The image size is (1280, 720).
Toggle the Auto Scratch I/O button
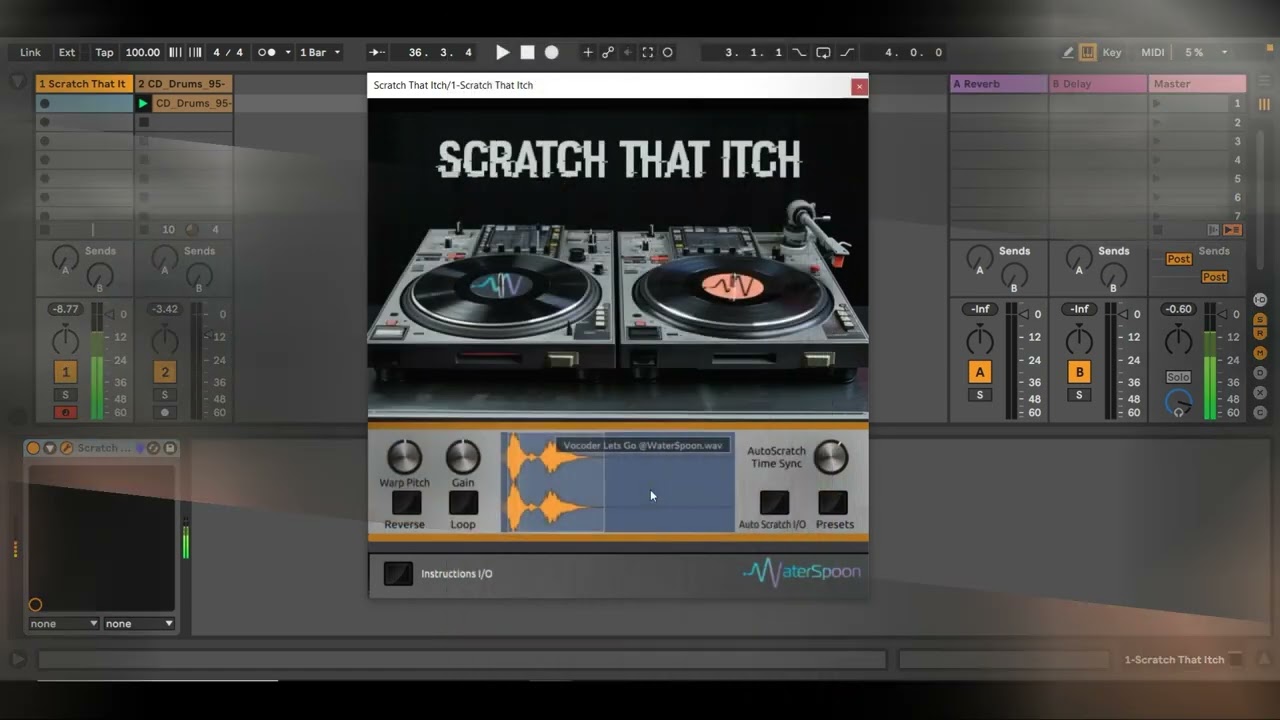coord(774,503)
